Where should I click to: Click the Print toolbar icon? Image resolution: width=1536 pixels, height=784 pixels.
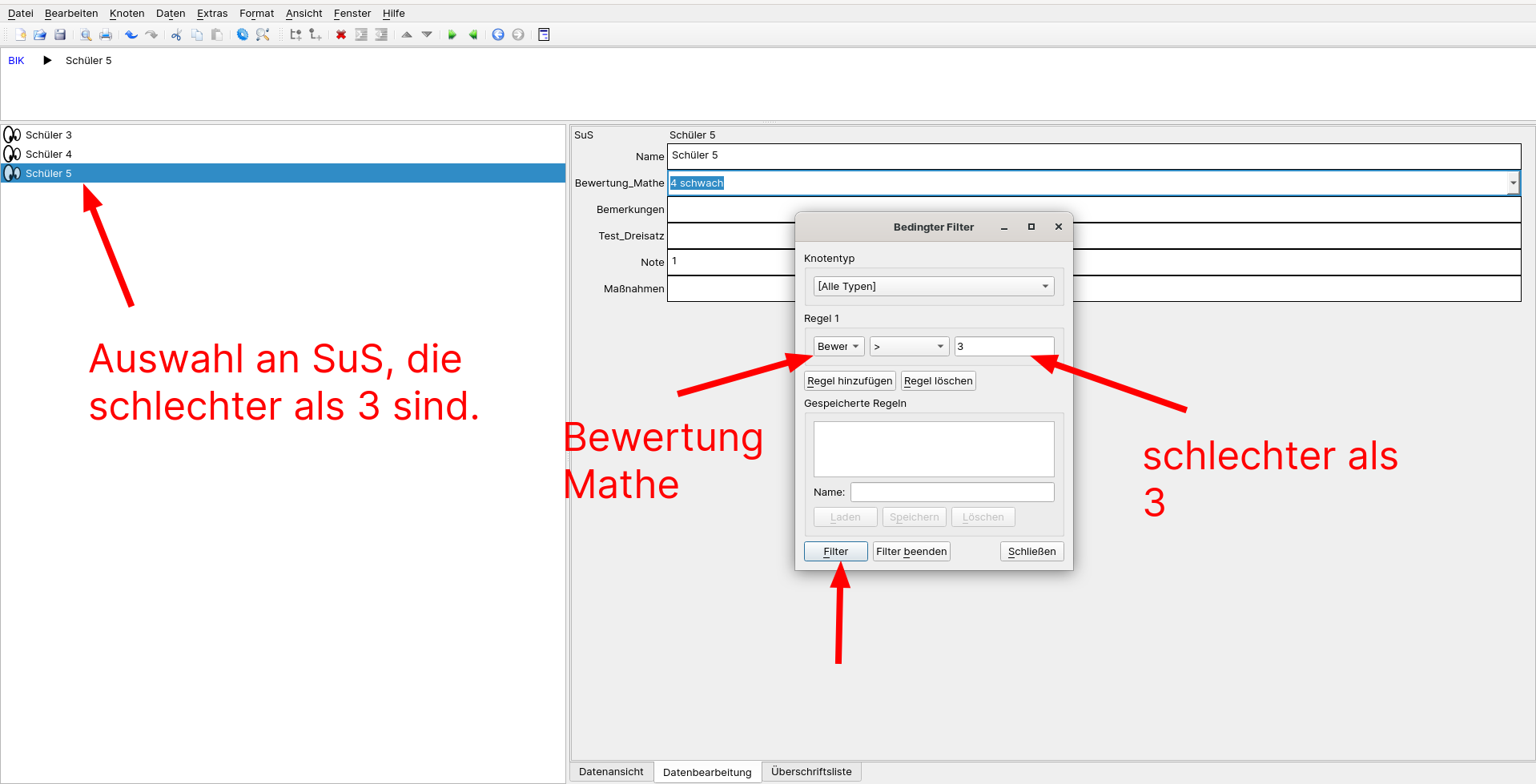tap(106, 34)
